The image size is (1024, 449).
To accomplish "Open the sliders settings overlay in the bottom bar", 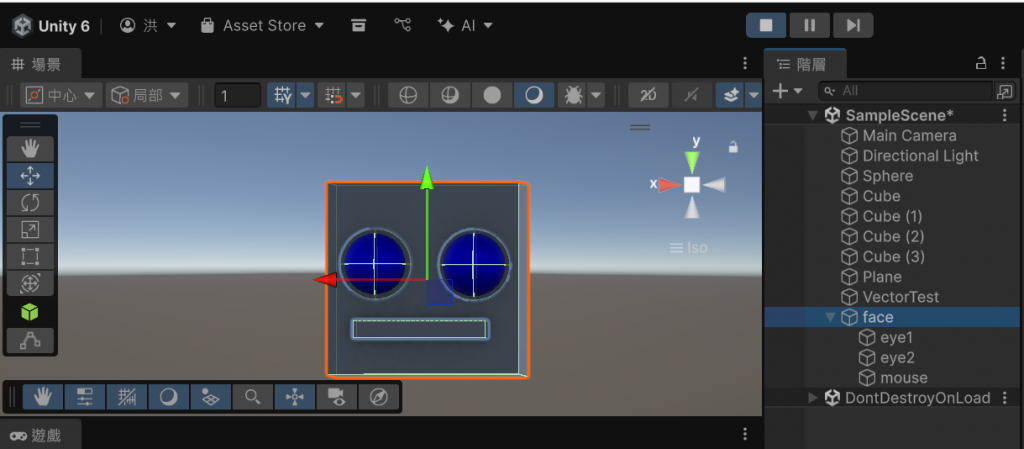I will (x=85, y=397).
